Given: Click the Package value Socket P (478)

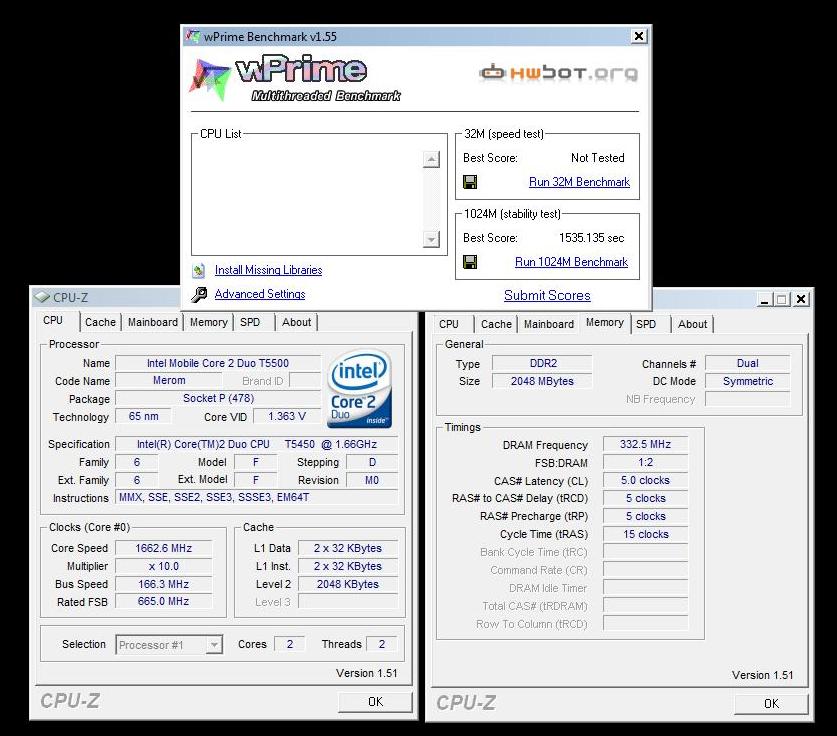Looking at the screenshot, I should (x=218, y=399).
